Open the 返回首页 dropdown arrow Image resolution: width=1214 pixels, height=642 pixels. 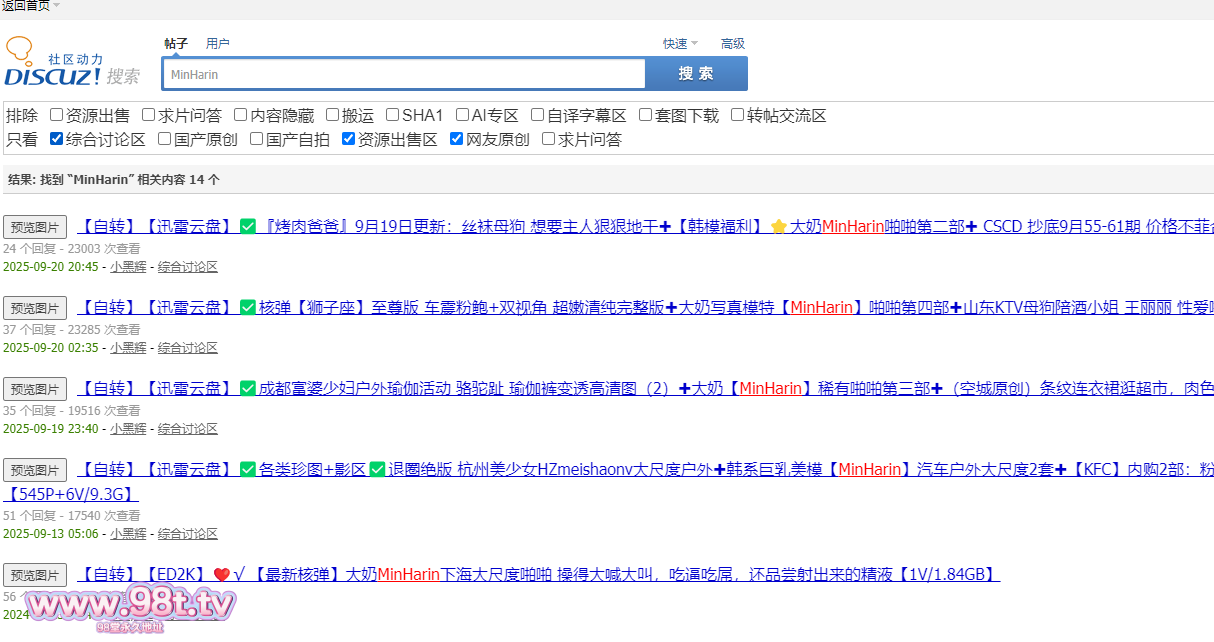[57, 6]
